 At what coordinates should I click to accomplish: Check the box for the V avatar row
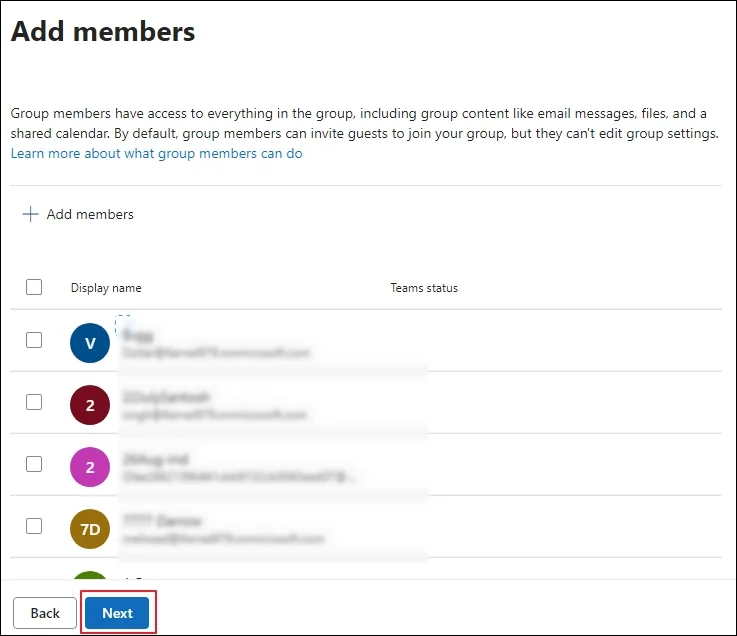point(34,340)
